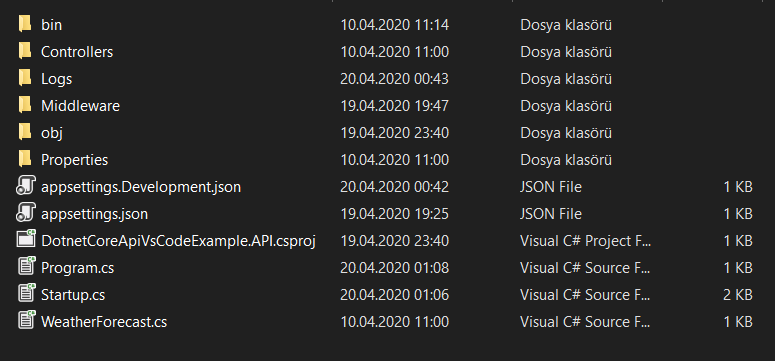Screen dimensions: 775x361
Task: Click the Program.cs source file icon
Action: pos(27,268)
